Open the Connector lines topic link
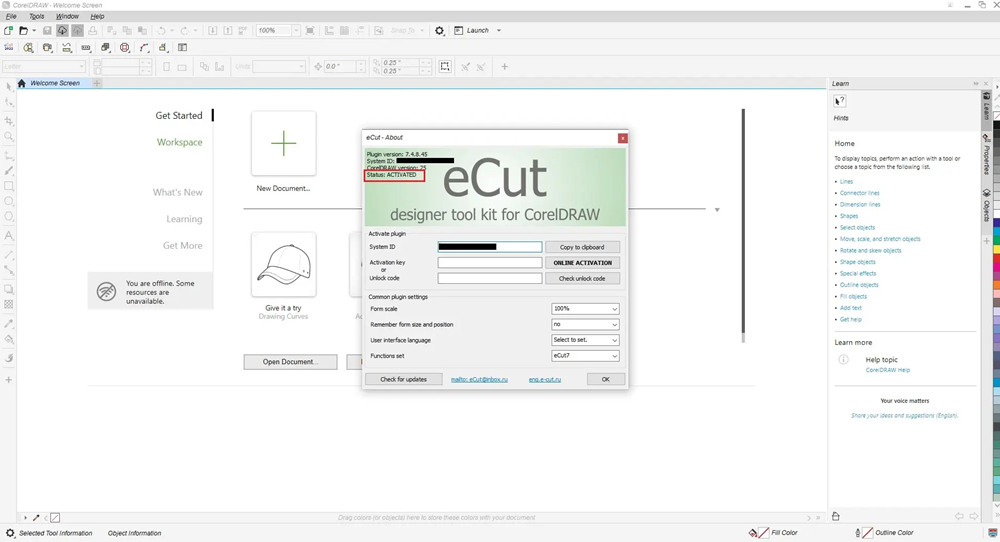1000x542 pixels. (x=859, y=193)
